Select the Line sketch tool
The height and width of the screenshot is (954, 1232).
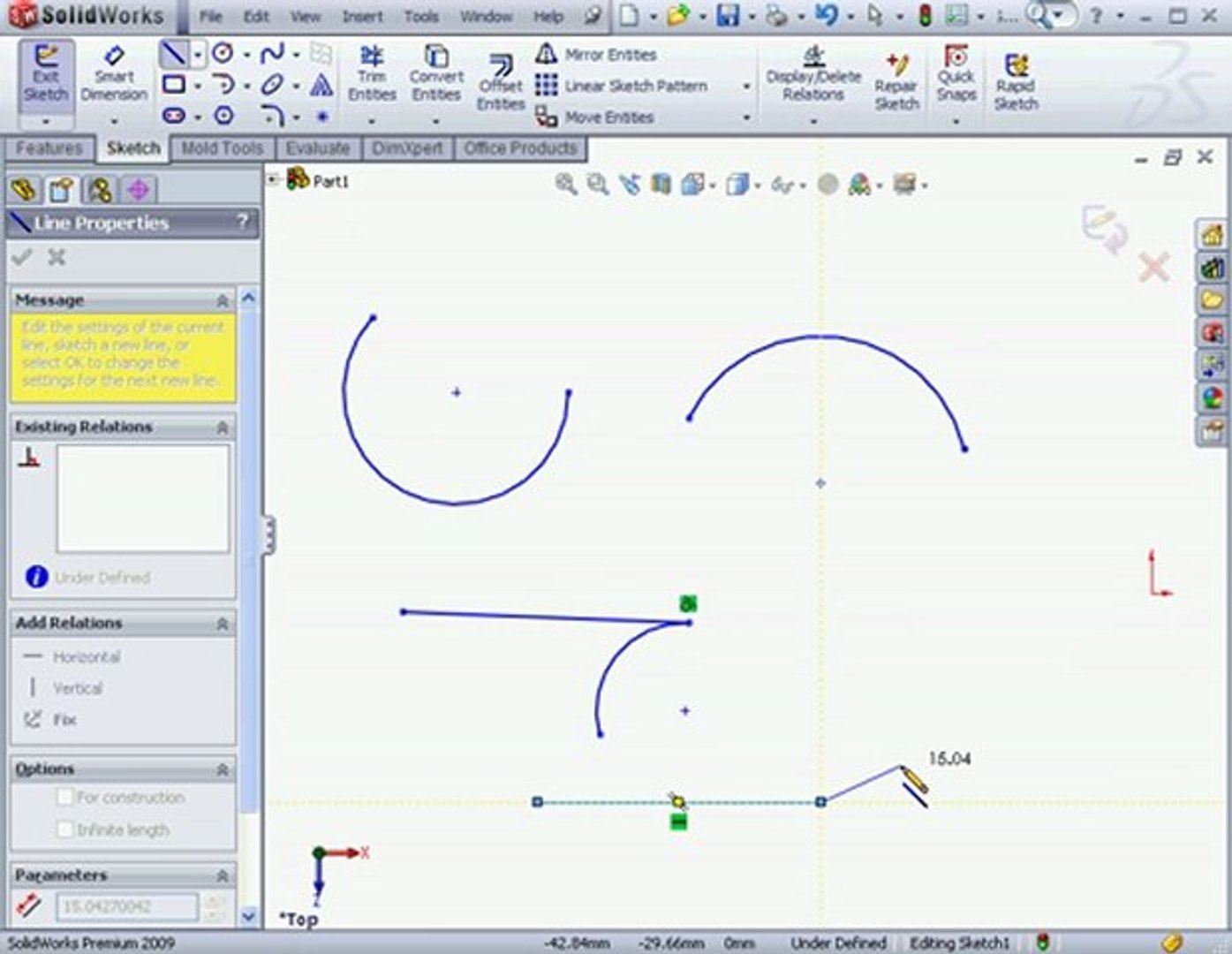tap(173, 55)
